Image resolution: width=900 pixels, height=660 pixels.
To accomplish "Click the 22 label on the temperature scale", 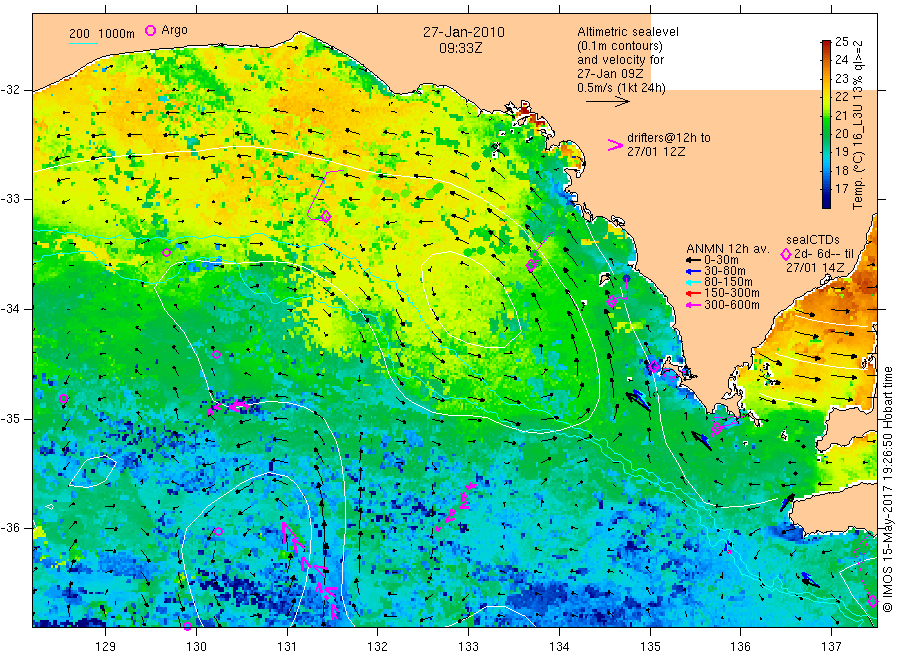I will [x=841, y=96].
